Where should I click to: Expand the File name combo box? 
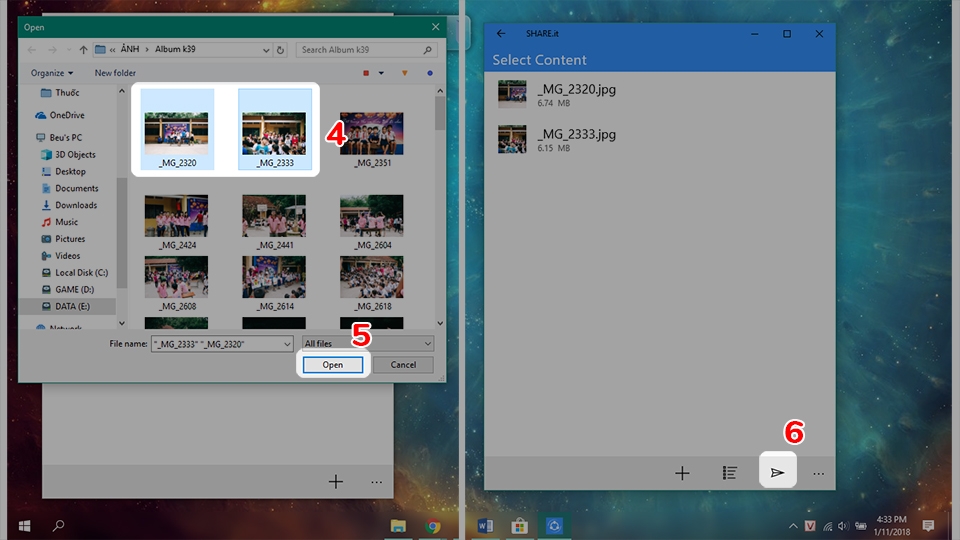pyautogui.click(x=287, y=344)
